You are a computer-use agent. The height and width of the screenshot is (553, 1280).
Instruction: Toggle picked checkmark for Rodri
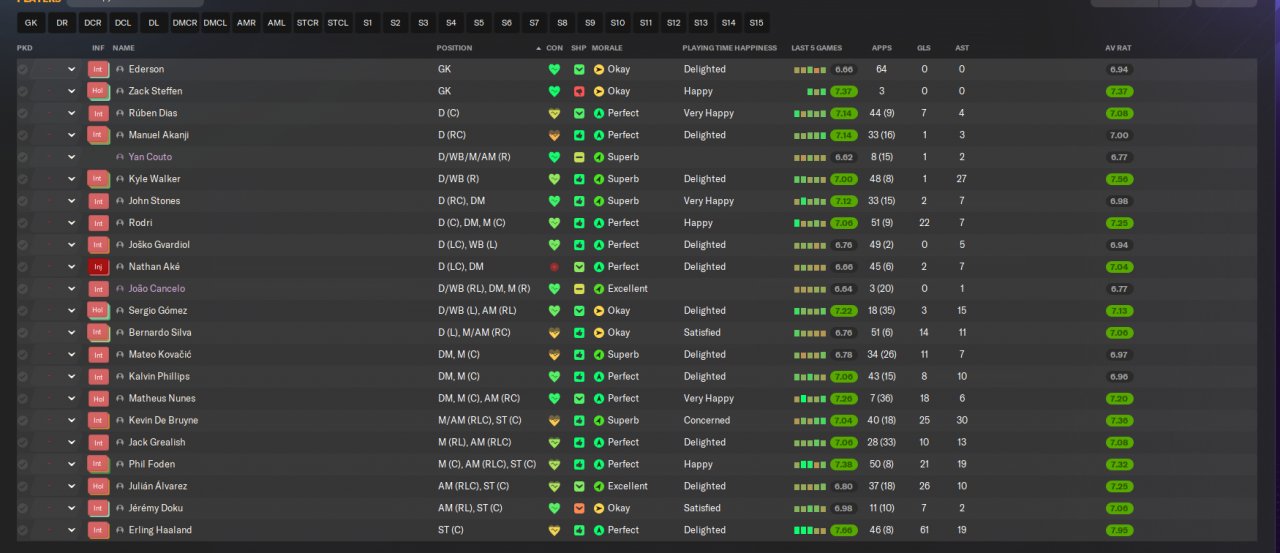point(23,223)
